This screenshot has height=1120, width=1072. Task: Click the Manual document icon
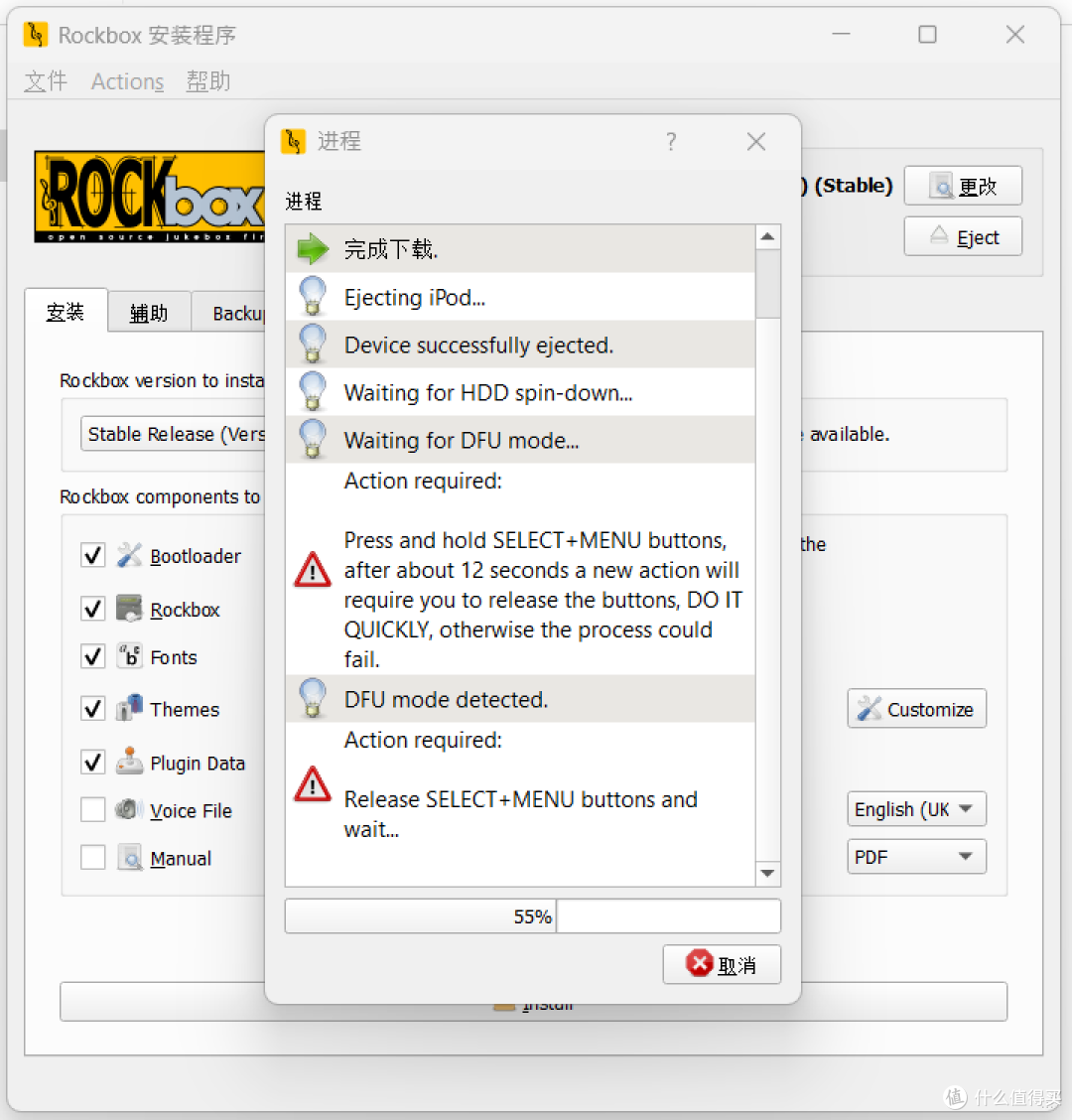(x=129, y=858)
